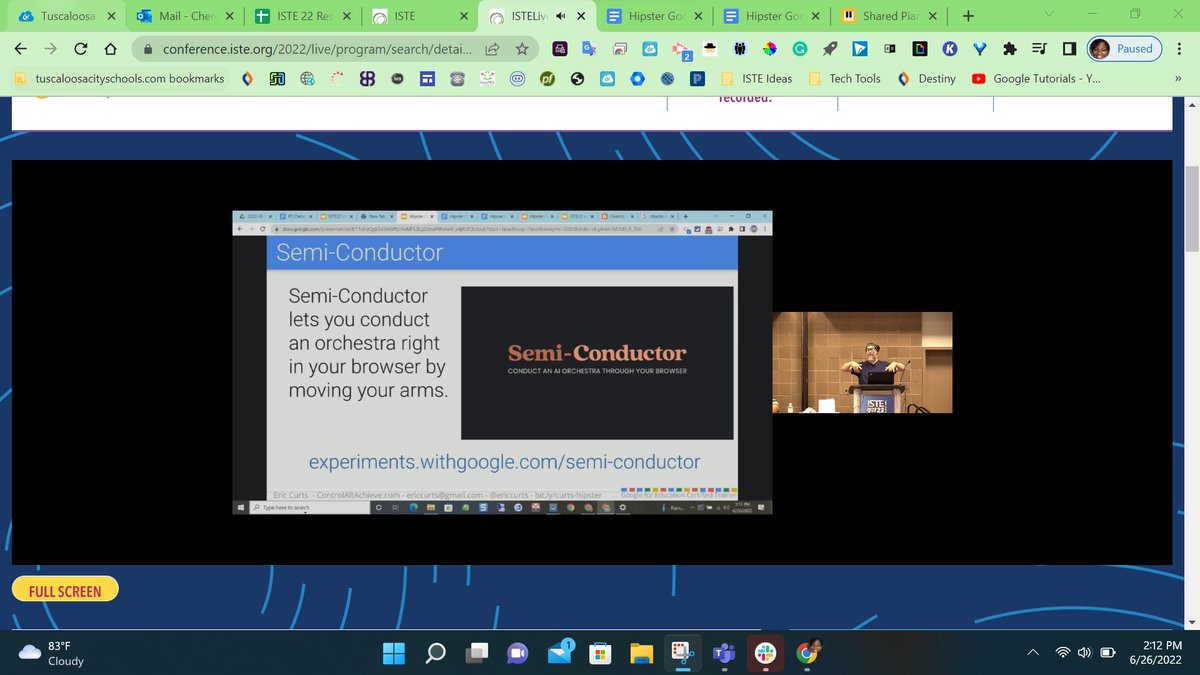Image resolution: width=1200 pixels, height=675 pixels.
Task: Open the media control toolbar icon
Action: click(x=1040, y=48)
